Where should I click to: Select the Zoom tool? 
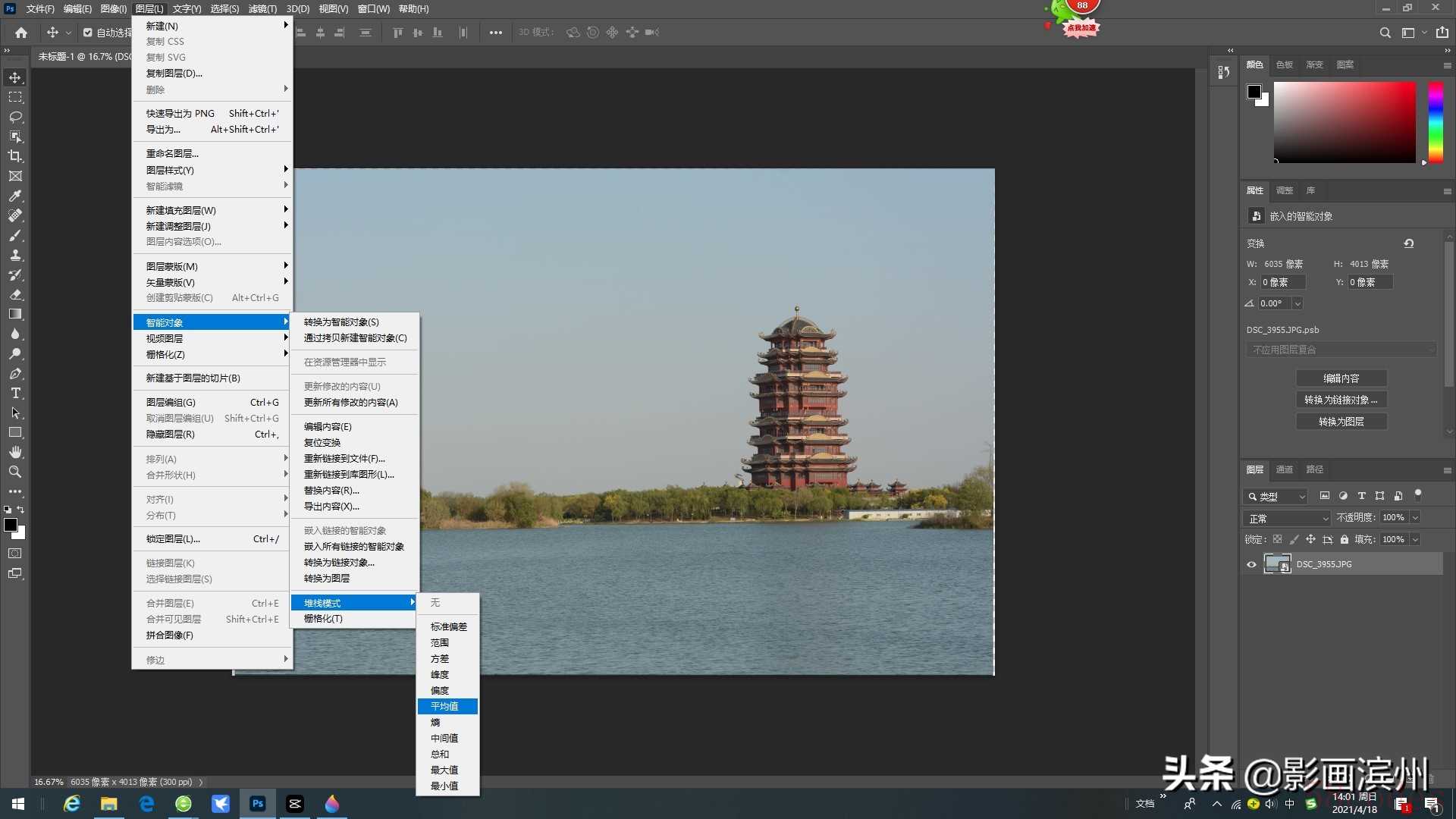click(15, 472)
